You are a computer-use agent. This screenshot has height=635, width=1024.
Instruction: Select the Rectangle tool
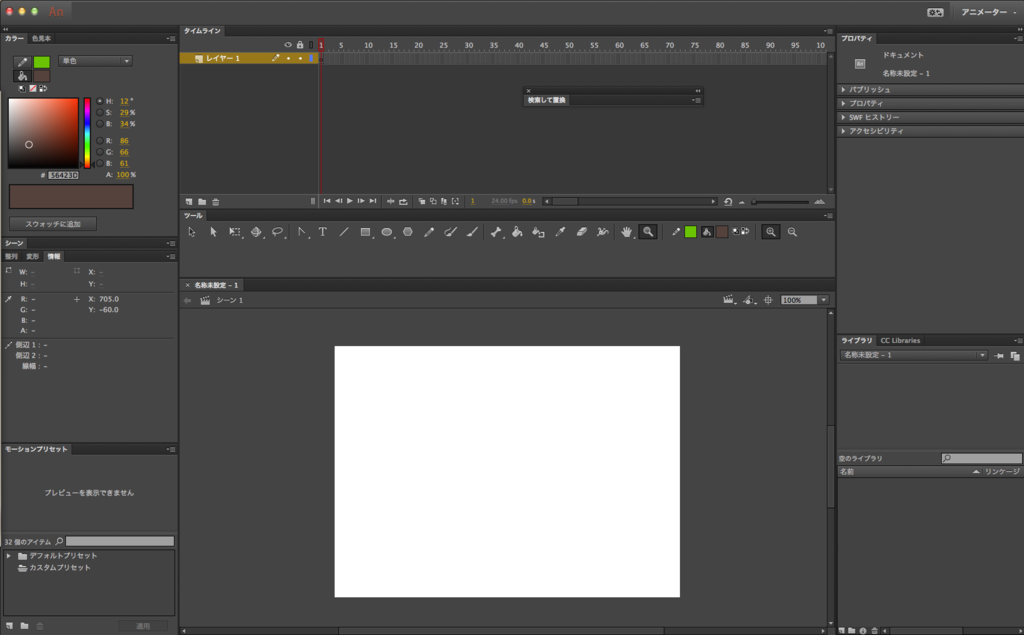click(x=365, y=232)
